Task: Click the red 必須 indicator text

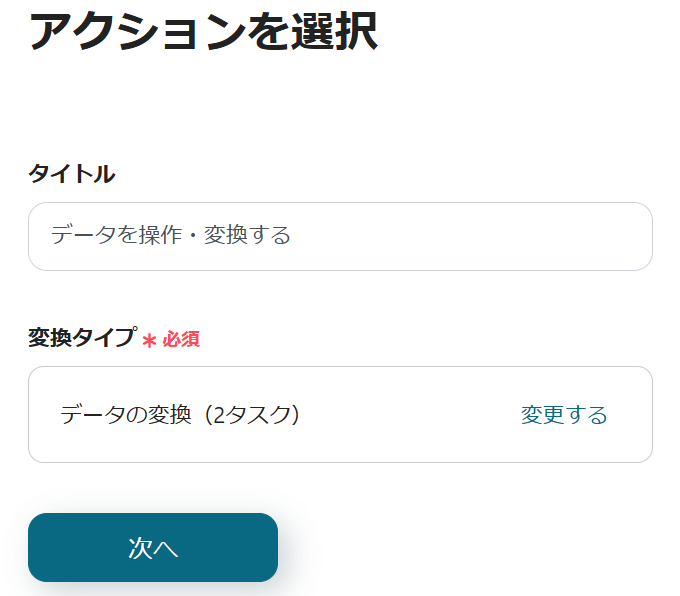Action: 181,339
